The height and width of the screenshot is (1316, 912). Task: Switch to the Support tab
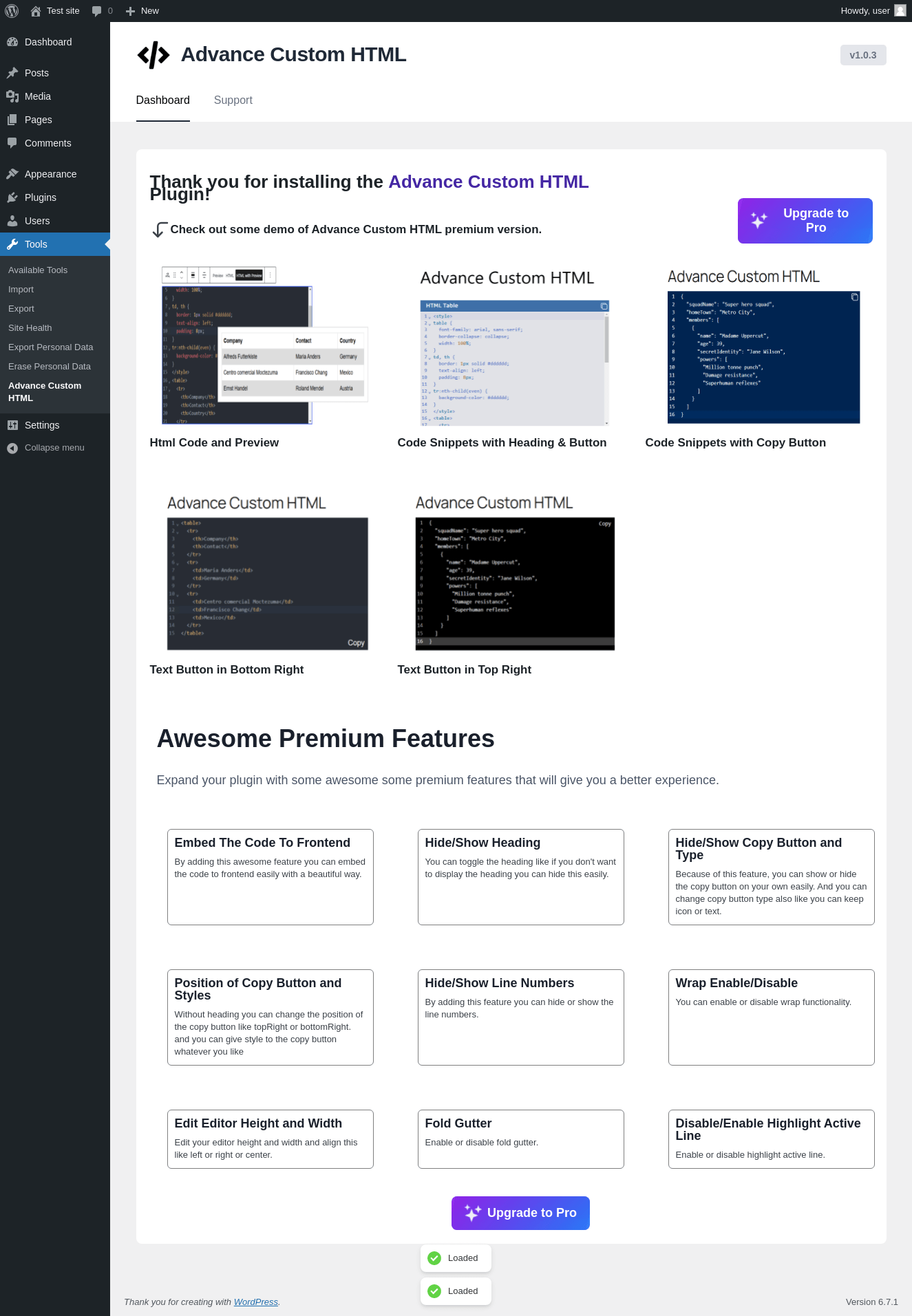coord(233,100)
